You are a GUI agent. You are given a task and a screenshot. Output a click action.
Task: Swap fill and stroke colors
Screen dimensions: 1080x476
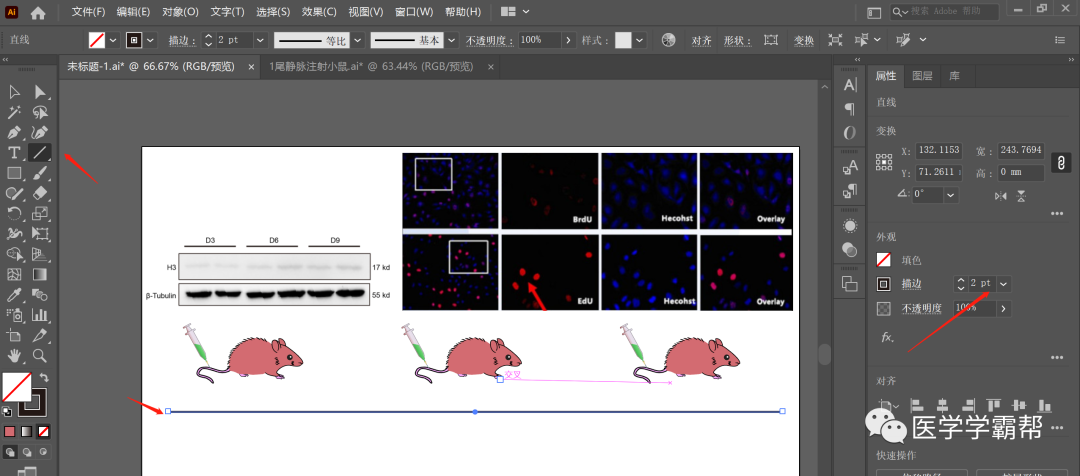coord(44,378)
